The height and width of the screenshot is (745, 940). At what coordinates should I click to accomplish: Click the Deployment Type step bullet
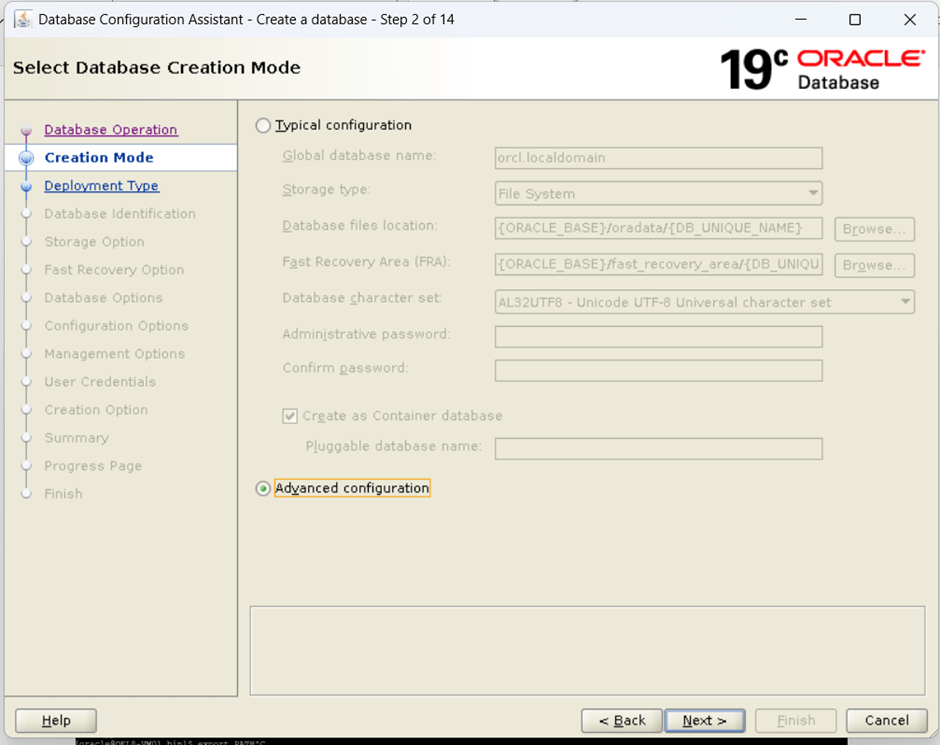click(x=27, y=186)
